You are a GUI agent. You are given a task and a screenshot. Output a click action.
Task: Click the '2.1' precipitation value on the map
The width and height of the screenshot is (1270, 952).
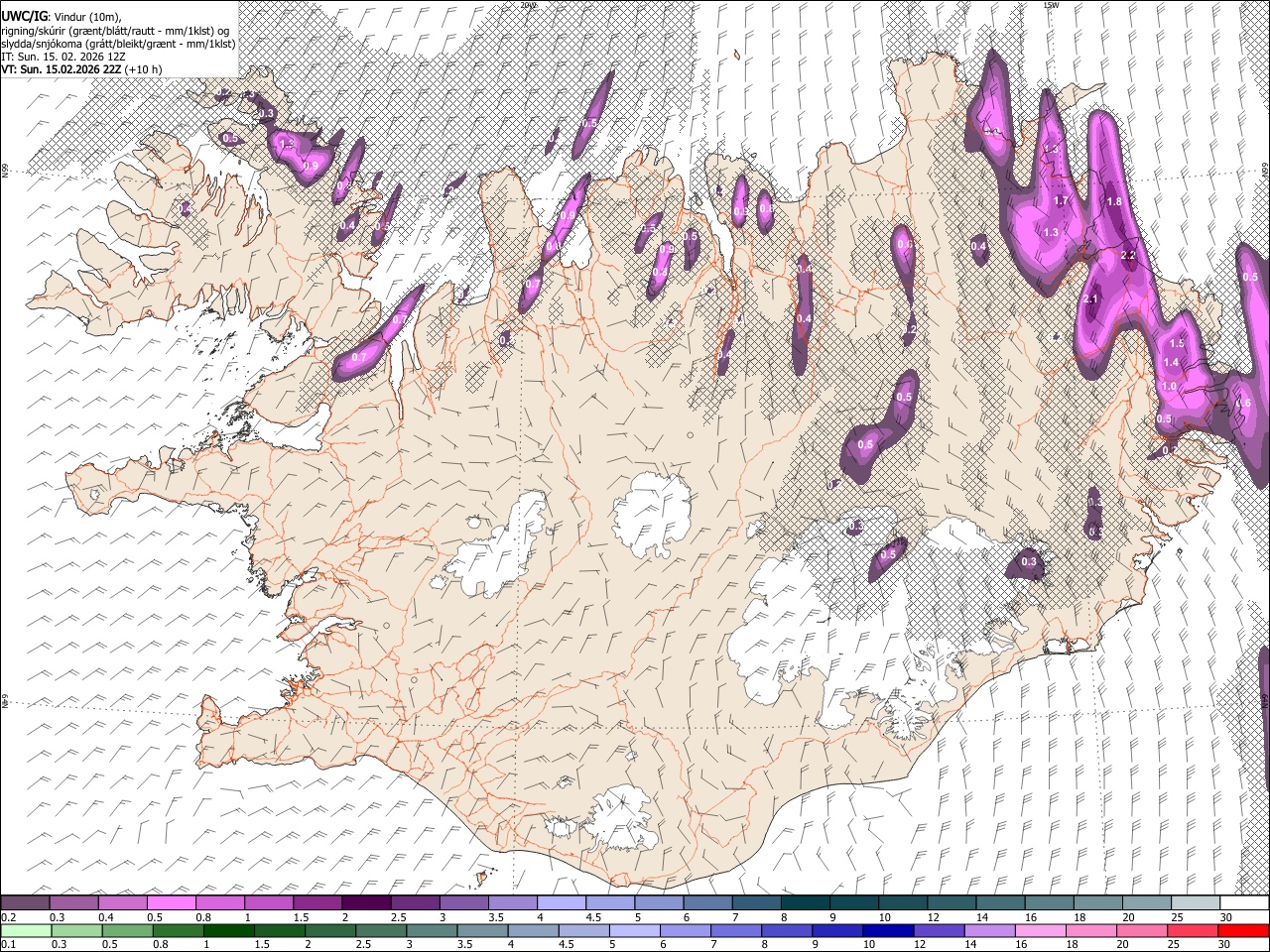[1092, 299]
